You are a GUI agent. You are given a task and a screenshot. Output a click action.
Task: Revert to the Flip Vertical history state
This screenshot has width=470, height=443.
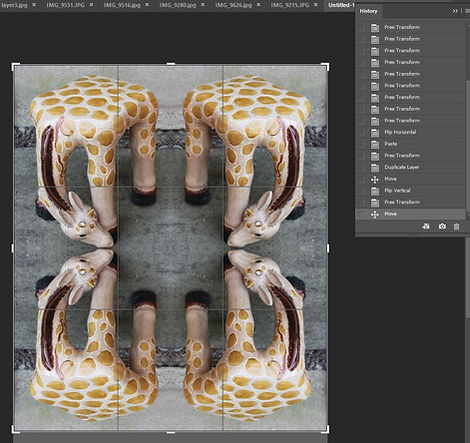point(411,191)
